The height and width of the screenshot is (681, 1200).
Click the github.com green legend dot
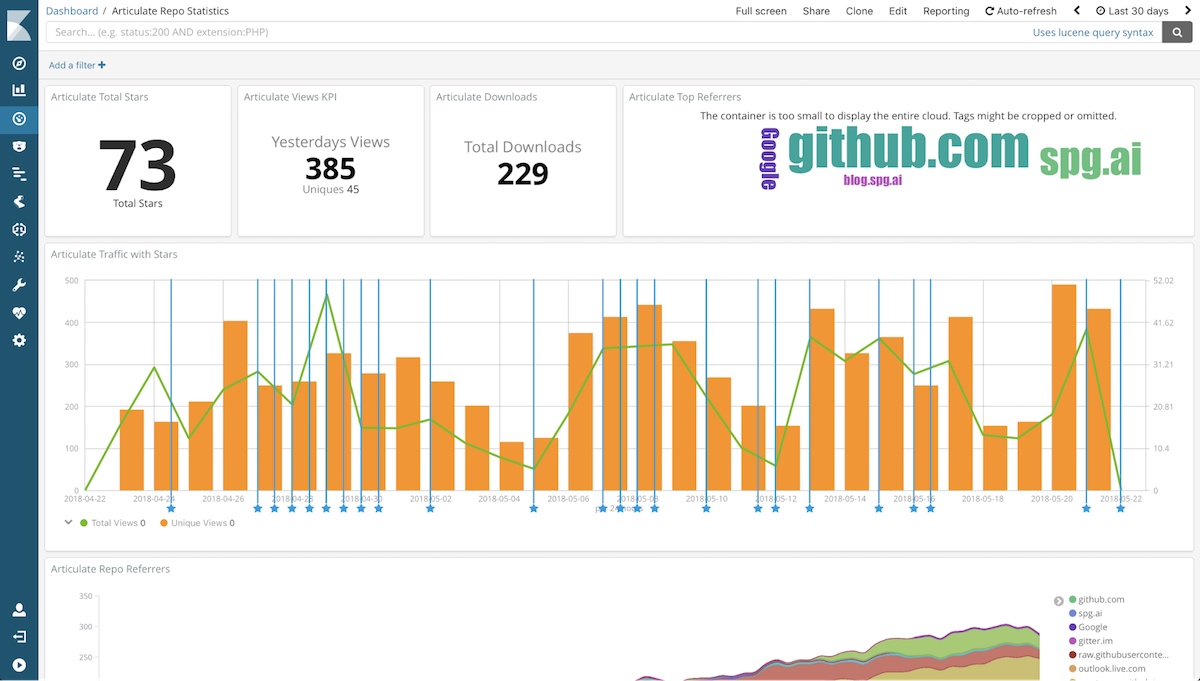[1073, 600]
